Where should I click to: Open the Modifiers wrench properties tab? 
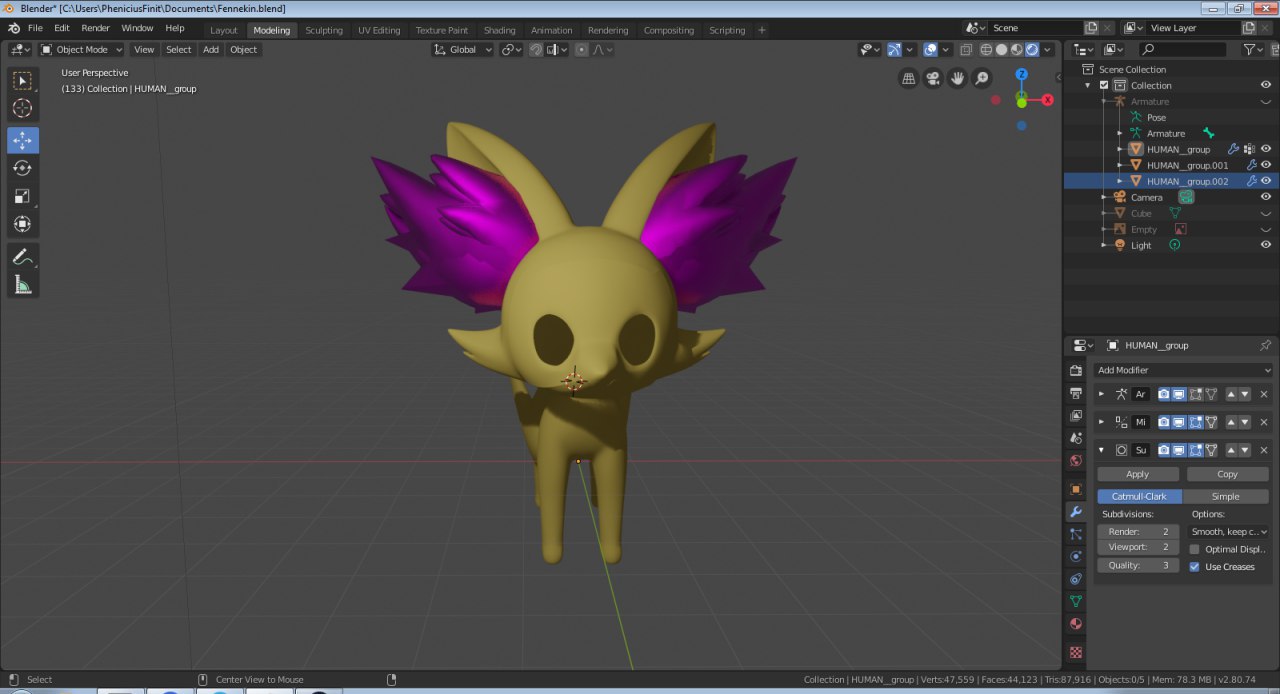tap(1076, 511)
